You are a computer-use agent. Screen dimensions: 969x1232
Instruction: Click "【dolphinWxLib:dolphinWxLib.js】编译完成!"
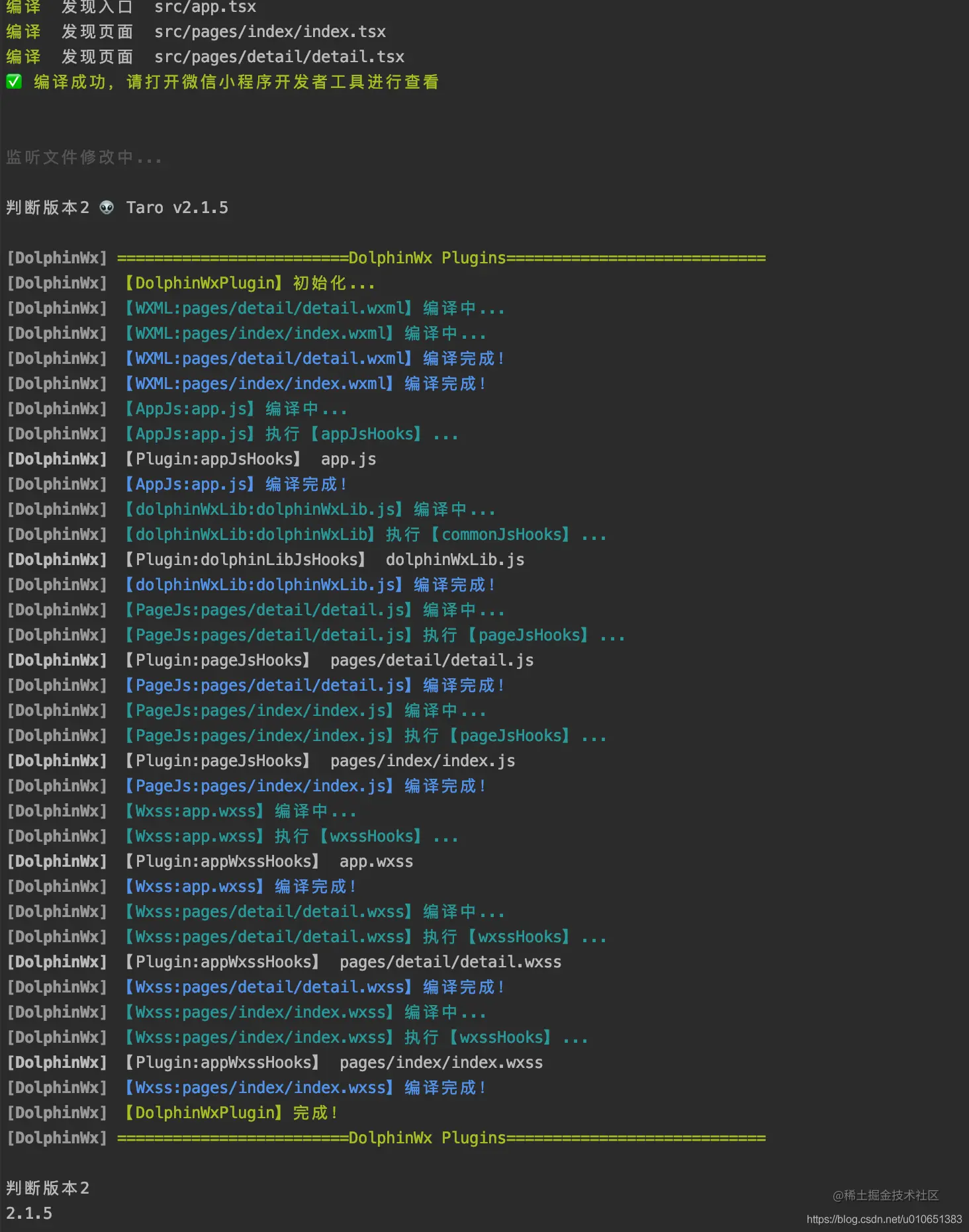pyautogui.click(x=310, y=585)
